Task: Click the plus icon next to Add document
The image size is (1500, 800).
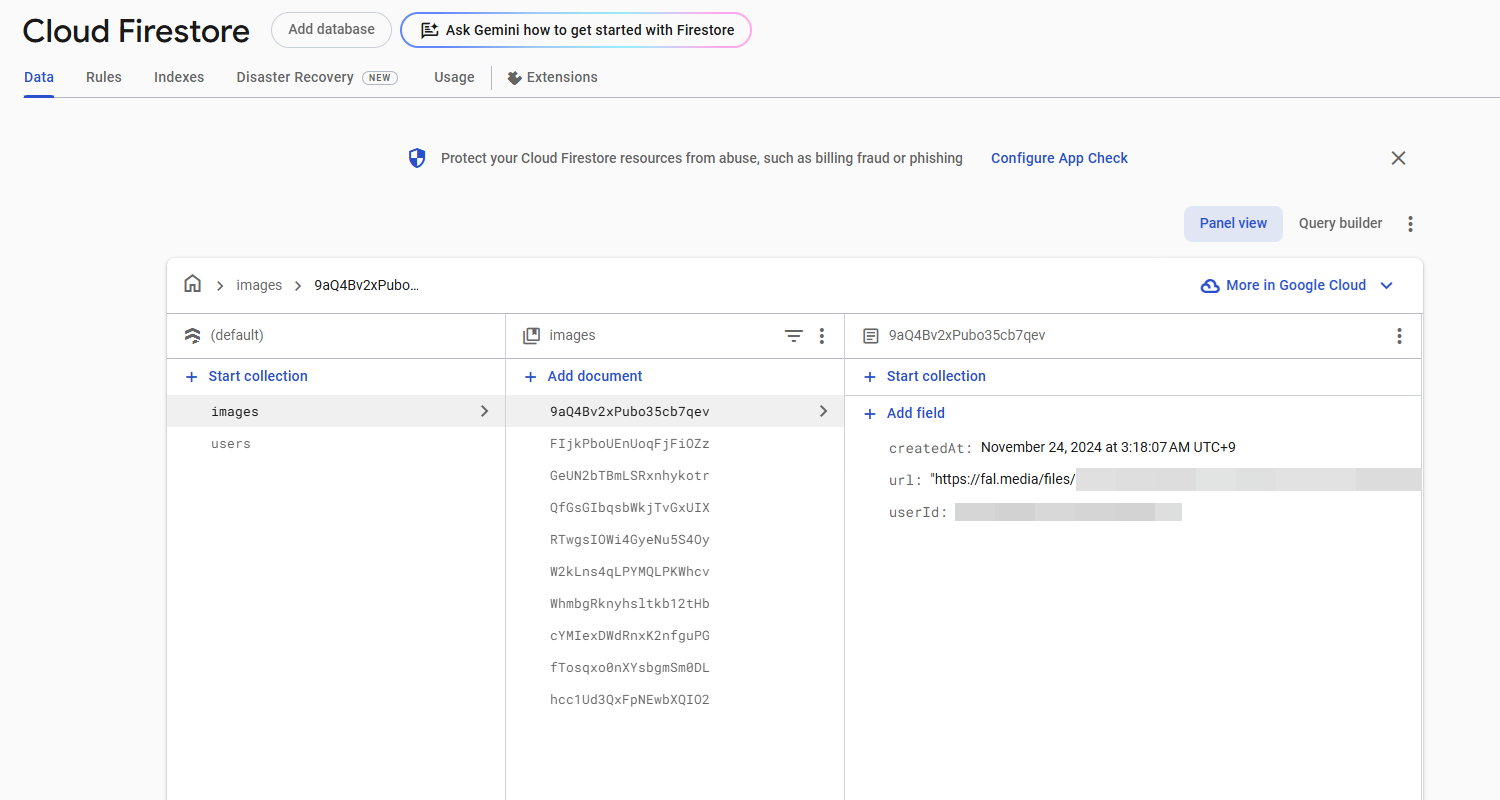Action: click(x=531, y=377)
